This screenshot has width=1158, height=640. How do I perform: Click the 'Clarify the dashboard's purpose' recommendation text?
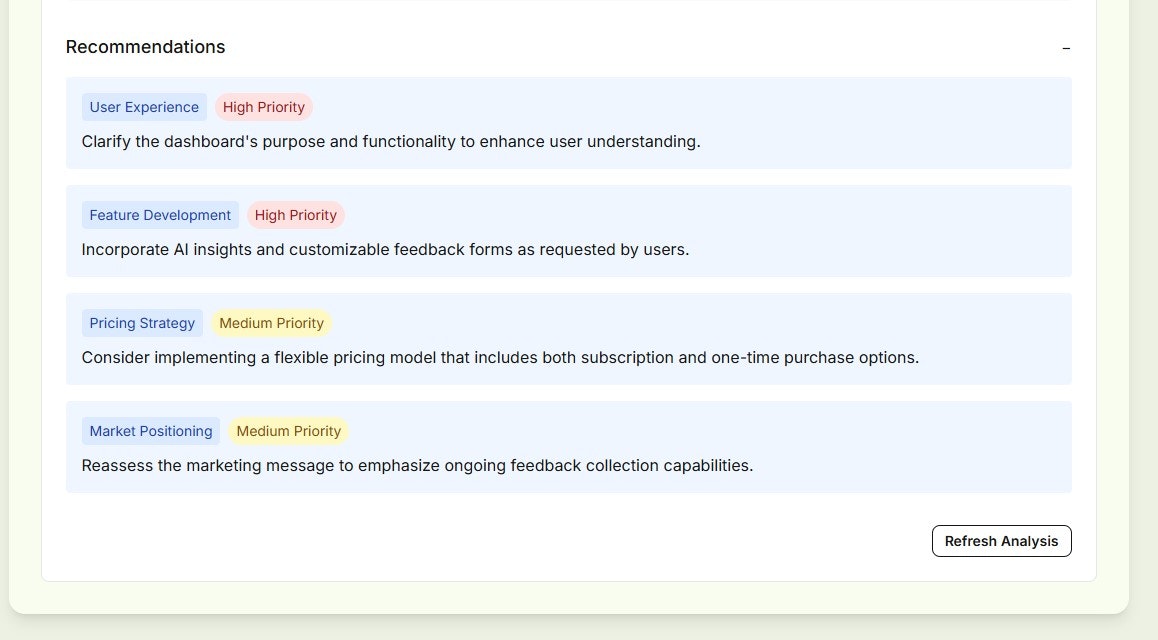pyautogui.click(x=391, y=142)
